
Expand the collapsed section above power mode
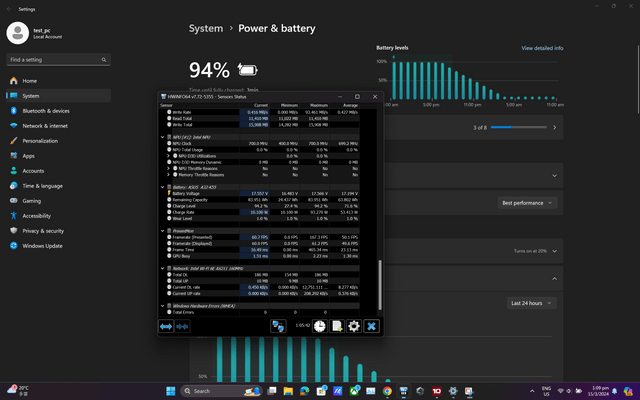click(554, 176)
